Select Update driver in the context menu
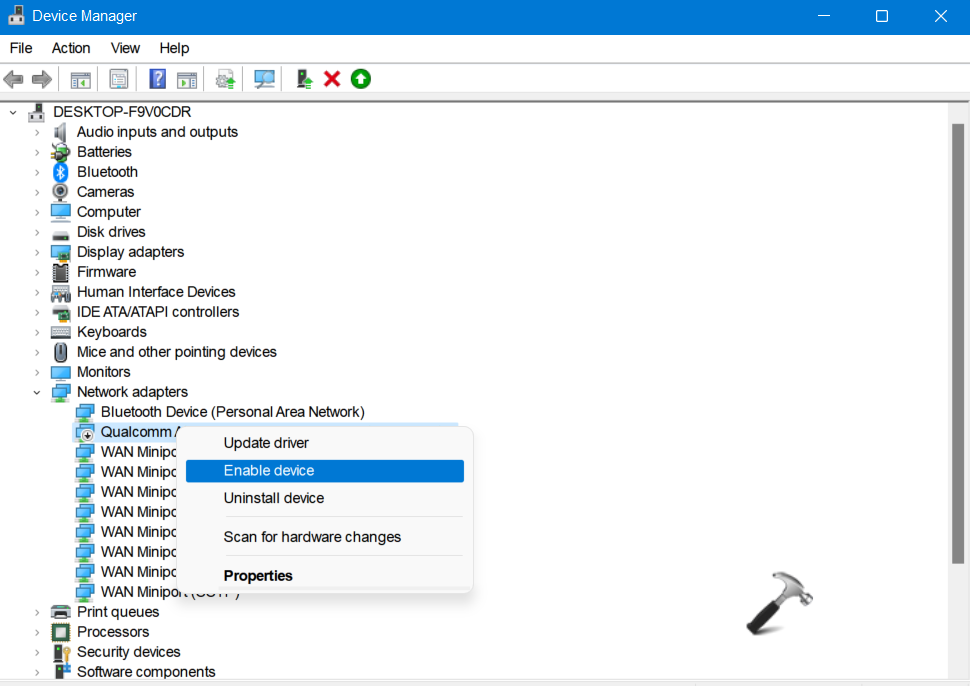The width and height of the screenshot is (970, 686). coord(268,442)
